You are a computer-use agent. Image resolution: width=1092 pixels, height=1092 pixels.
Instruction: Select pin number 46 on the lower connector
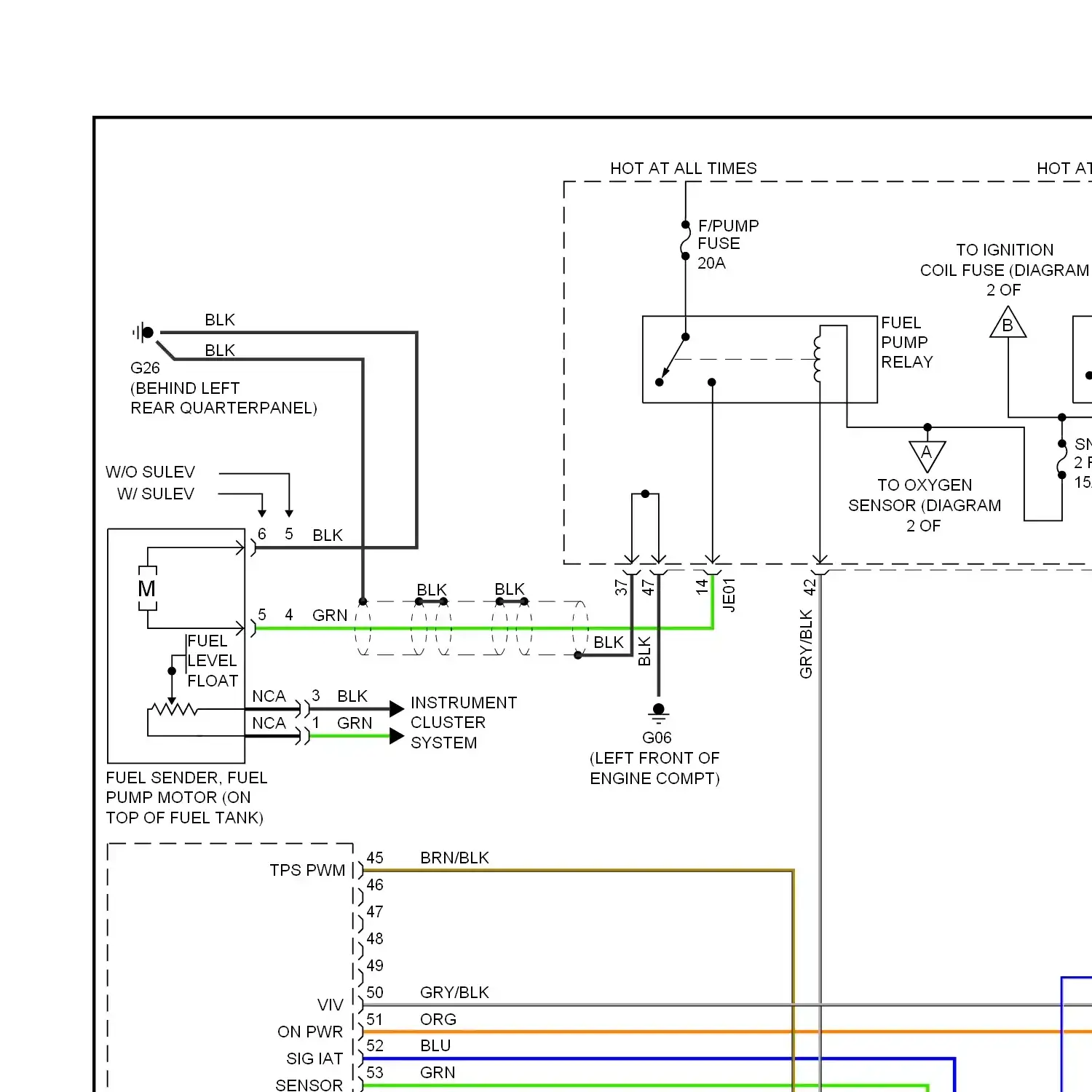[x=375, y=885]
